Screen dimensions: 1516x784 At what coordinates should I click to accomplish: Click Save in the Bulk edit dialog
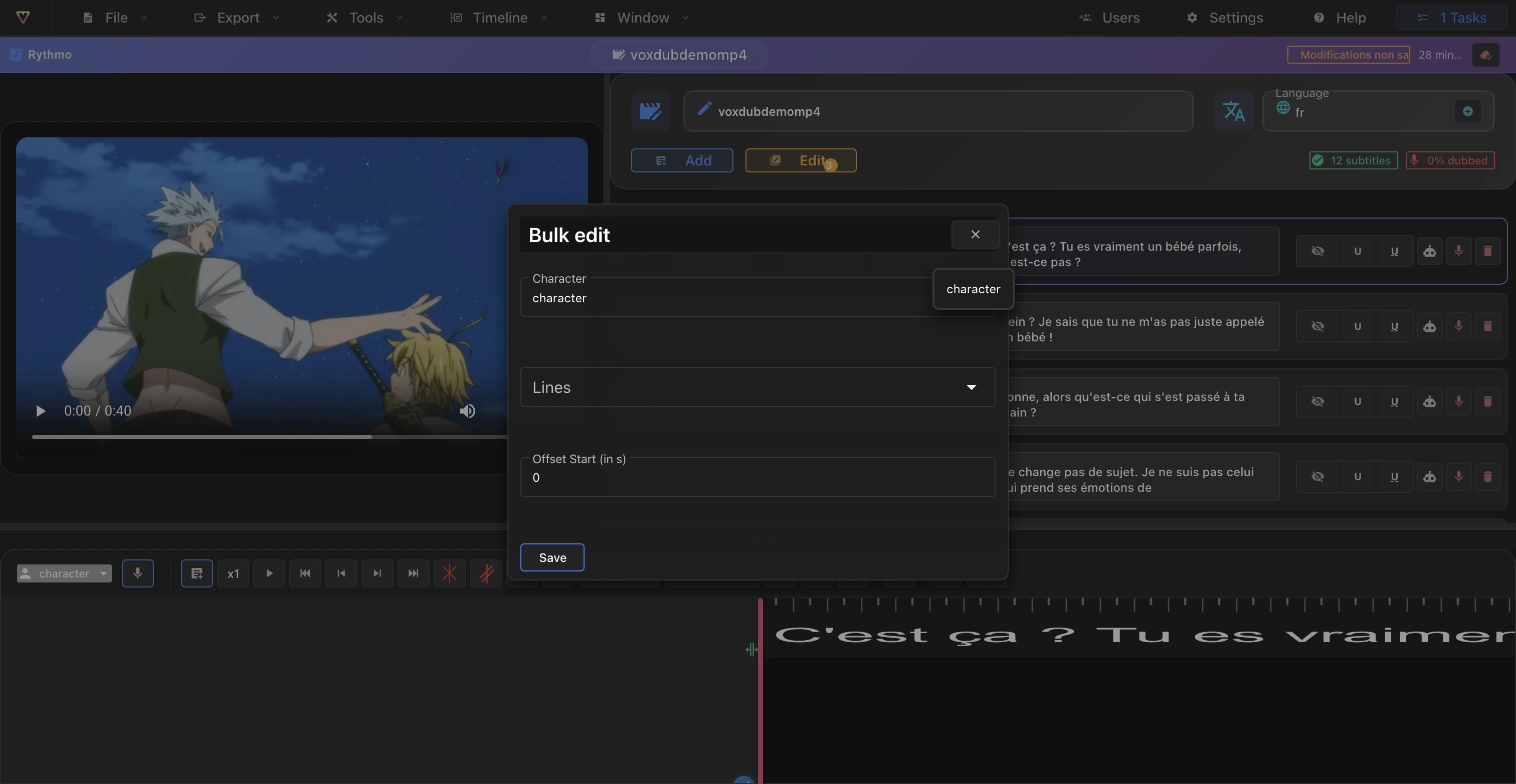click(x=552, y=557)
